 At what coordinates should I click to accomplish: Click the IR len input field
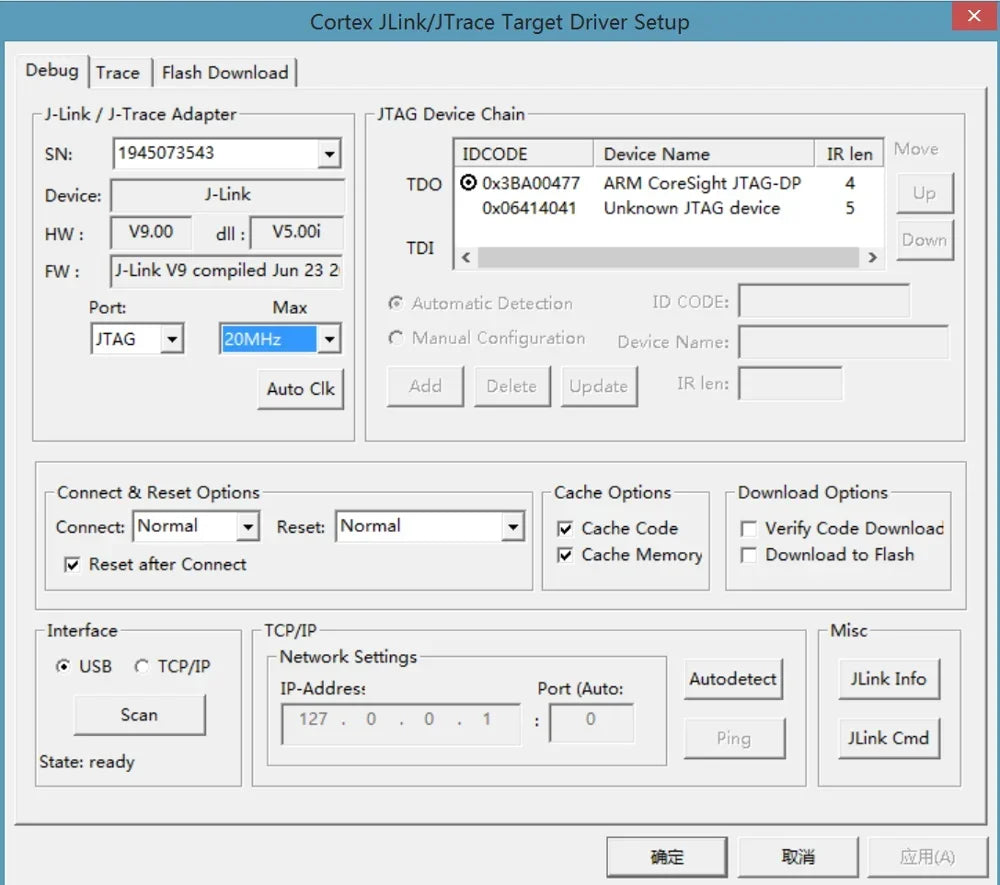click(x=790, y=384)
